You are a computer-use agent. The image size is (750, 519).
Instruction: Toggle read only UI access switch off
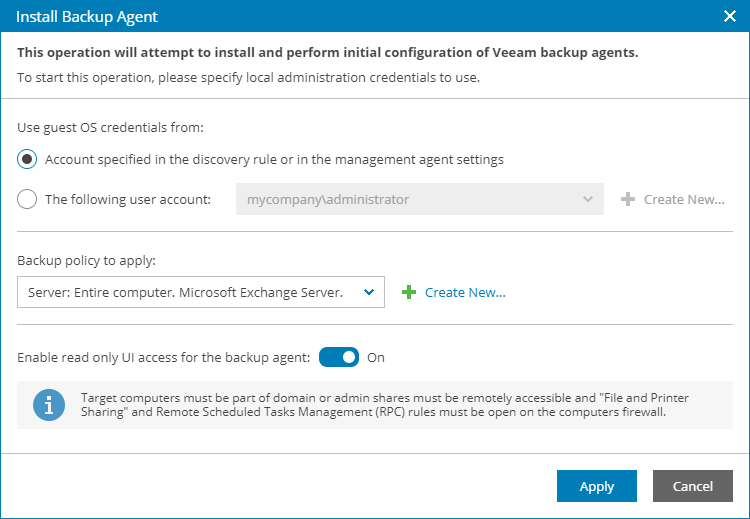(339, 357)
